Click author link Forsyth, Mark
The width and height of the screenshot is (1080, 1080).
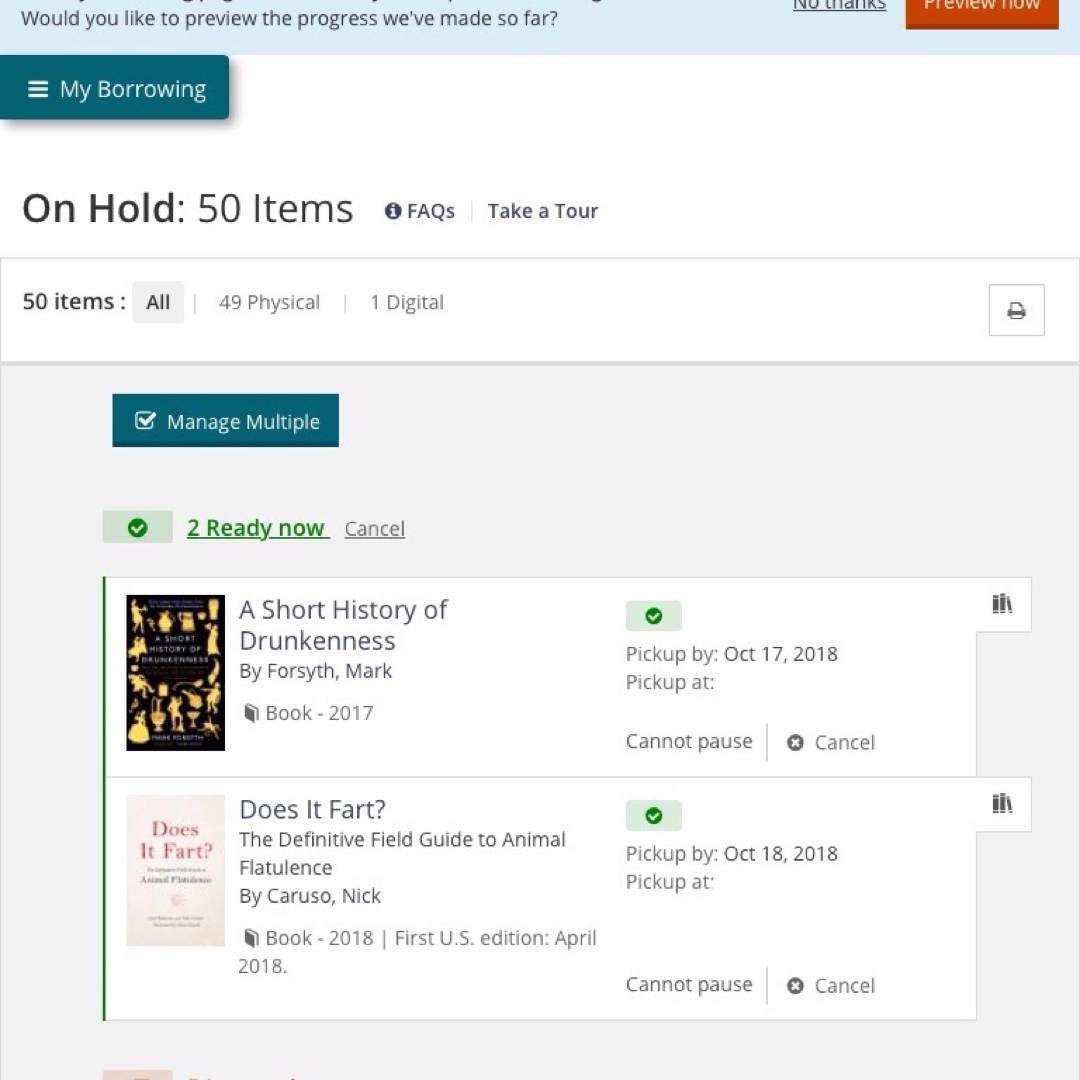point(329,671)
